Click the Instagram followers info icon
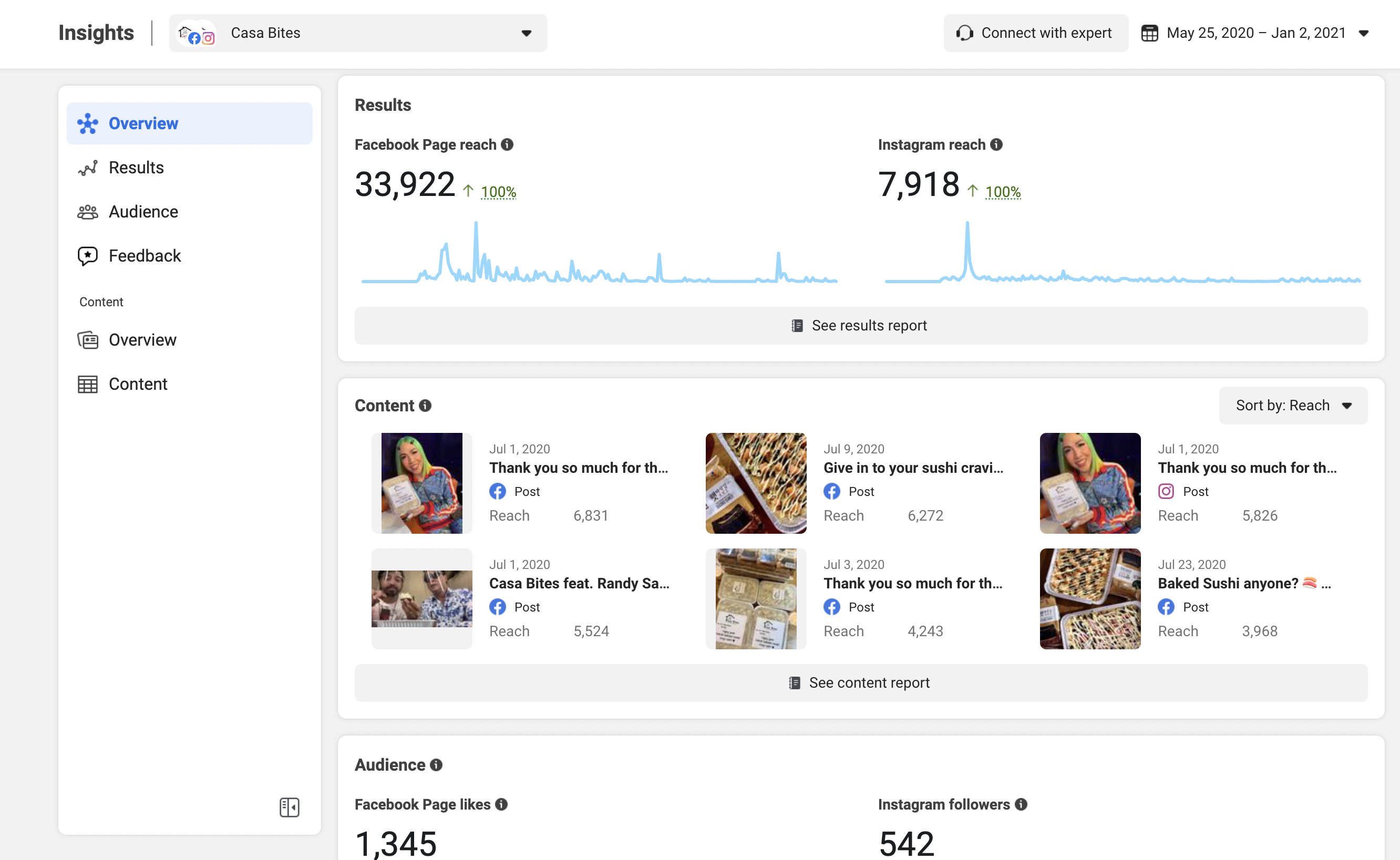 pyautogui.click(x=1021, y=804)
